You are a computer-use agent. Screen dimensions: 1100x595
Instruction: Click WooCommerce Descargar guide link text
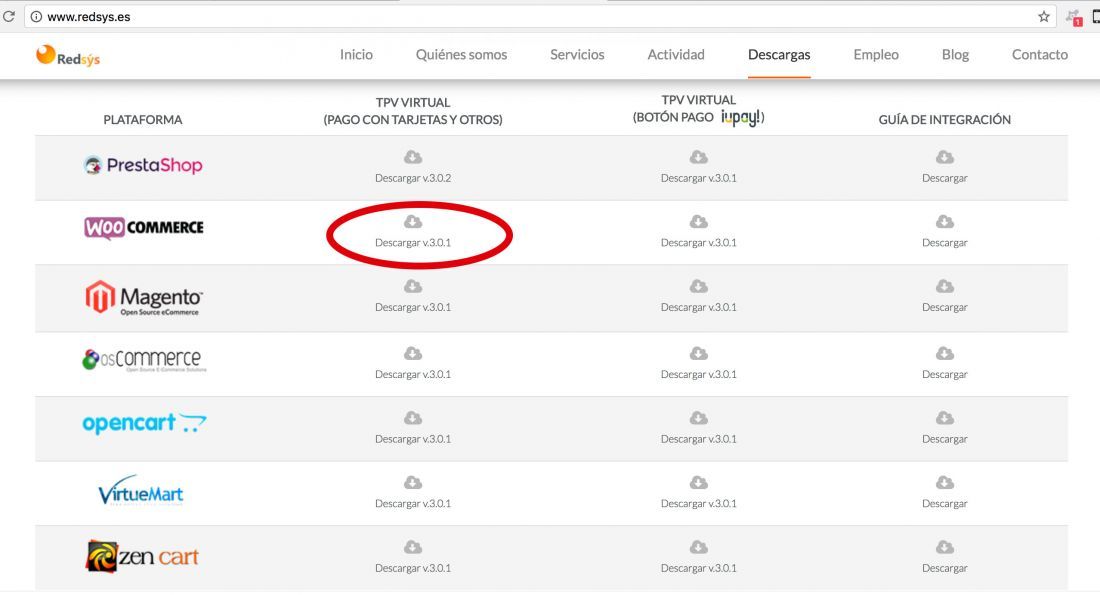pyautogui.click(x=945, y=243)
